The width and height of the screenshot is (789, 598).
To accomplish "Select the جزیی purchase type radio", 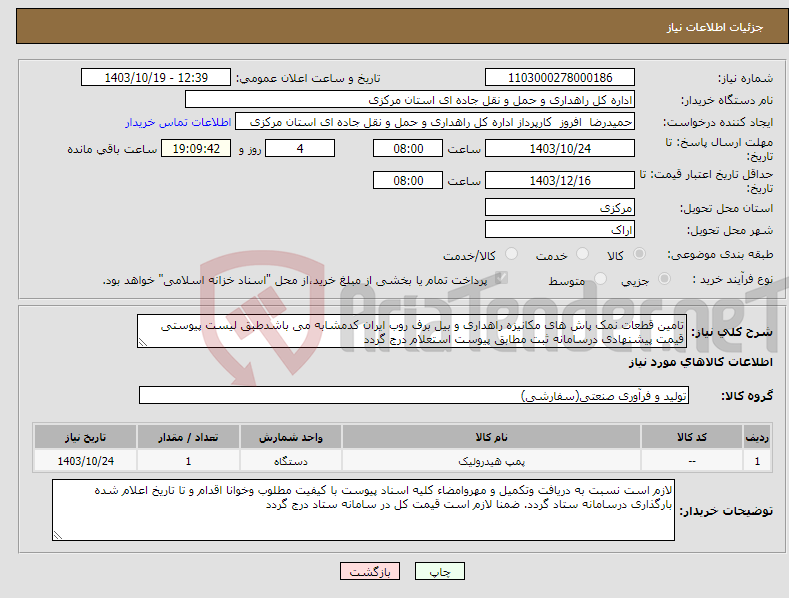I will [x=664, y=279].
